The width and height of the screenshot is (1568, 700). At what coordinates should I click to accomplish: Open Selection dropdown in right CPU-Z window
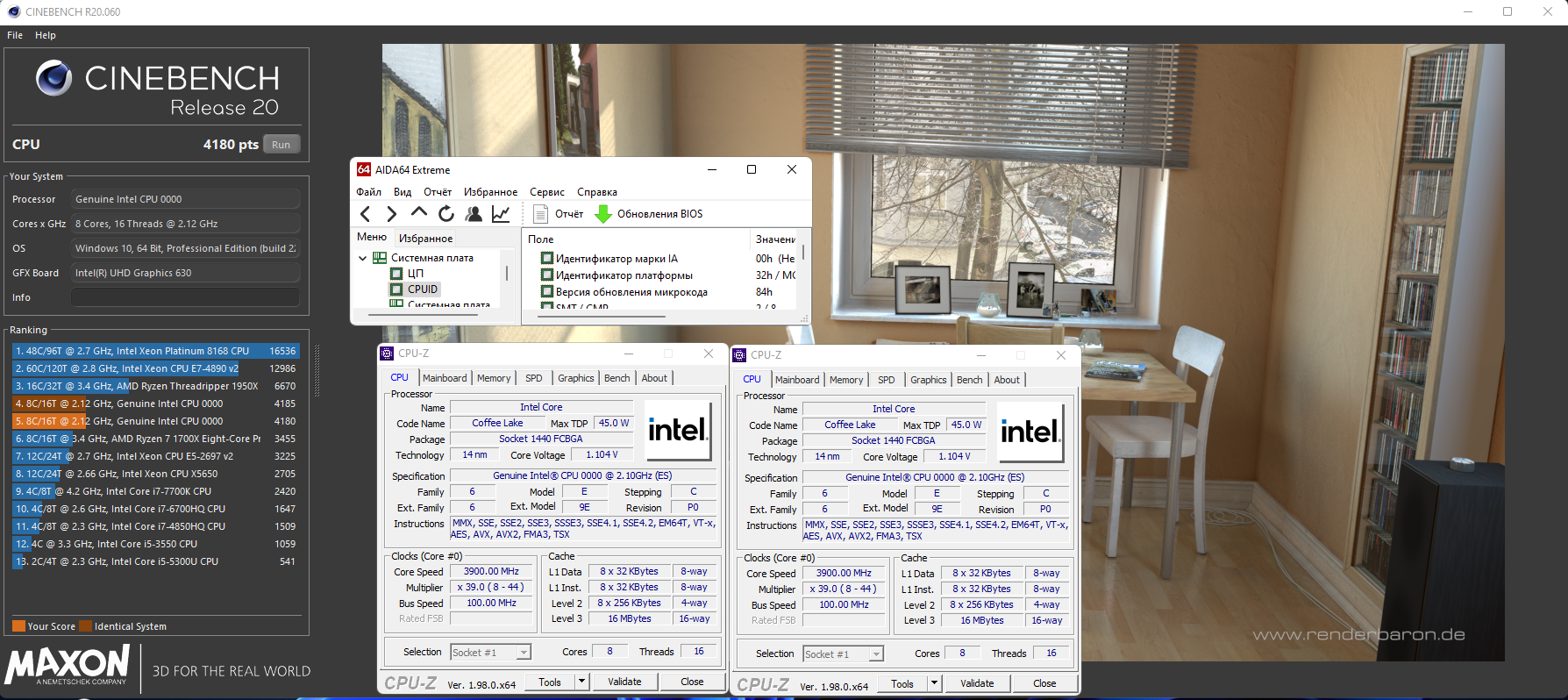[x=843, y=654]
